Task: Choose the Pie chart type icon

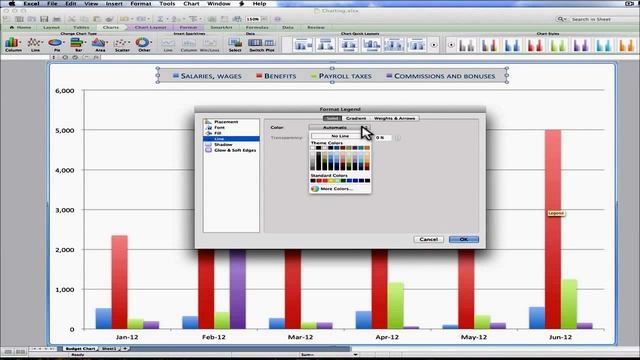Action: (55, 42)
